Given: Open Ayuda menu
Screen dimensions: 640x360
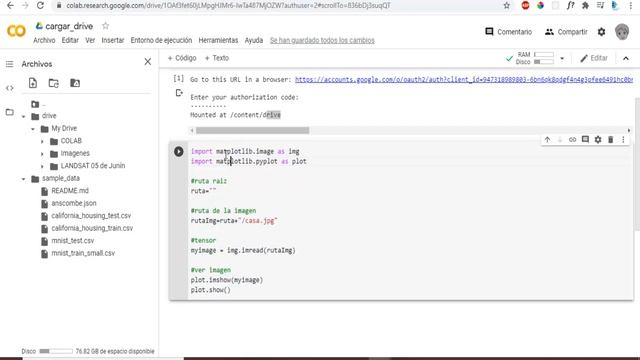Looking at the screenshot, I should pyautogui.click(x=254, y=40).
